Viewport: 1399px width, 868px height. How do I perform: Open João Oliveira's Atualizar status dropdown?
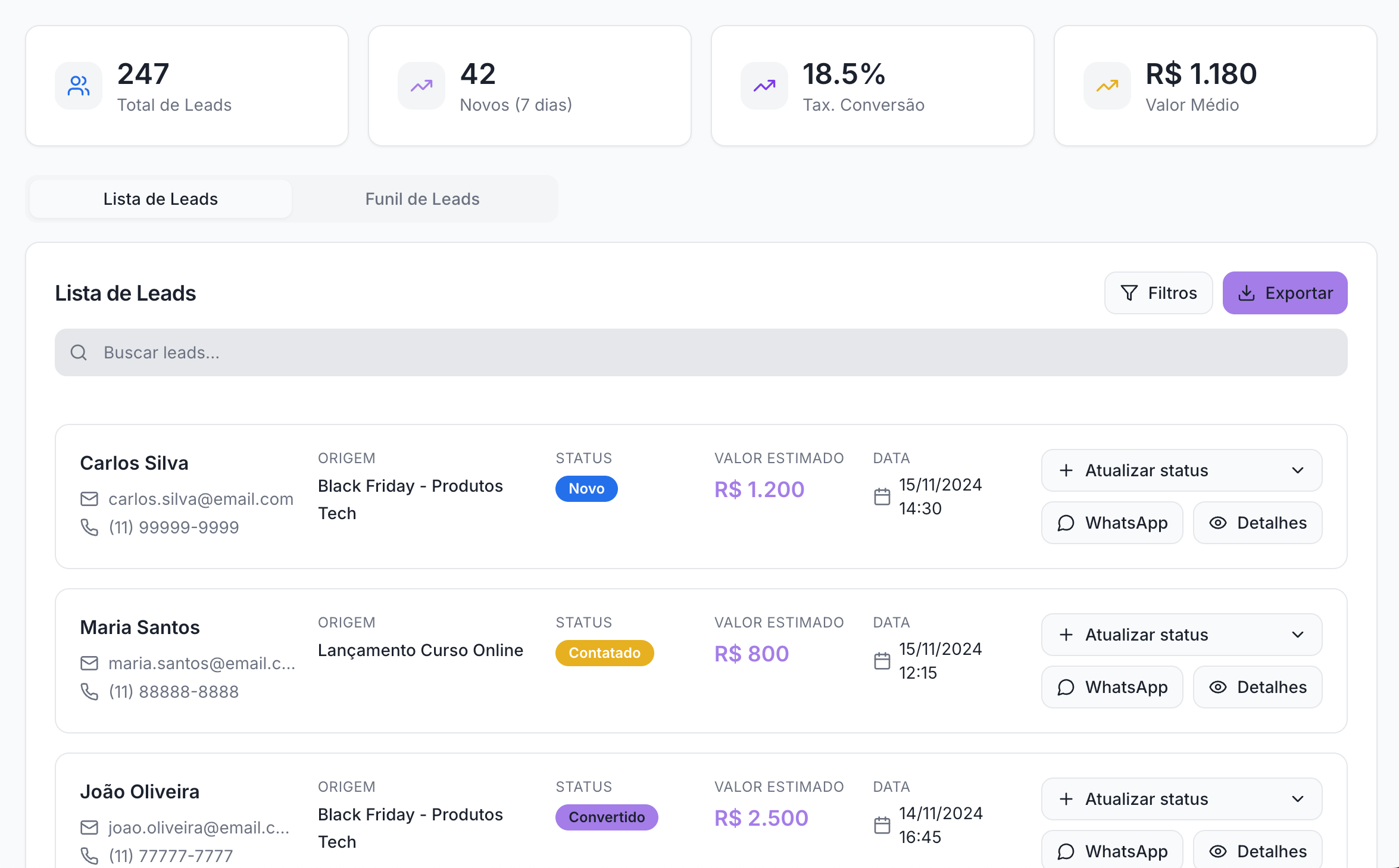click(x=1181, y=799)
